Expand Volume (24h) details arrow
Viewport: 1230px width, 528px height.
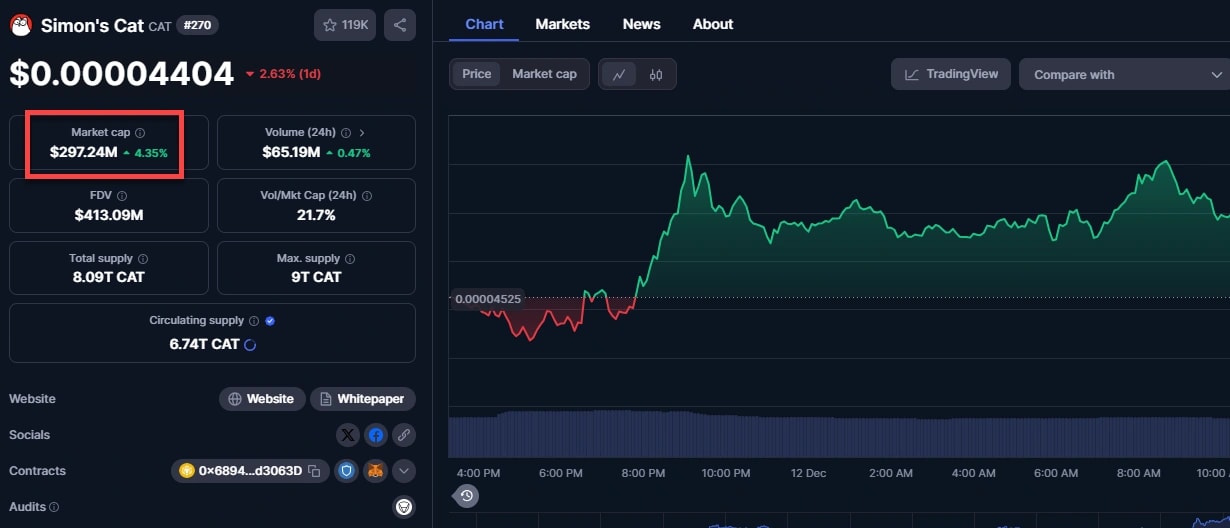pyautogui.click(x=362, y=133)
